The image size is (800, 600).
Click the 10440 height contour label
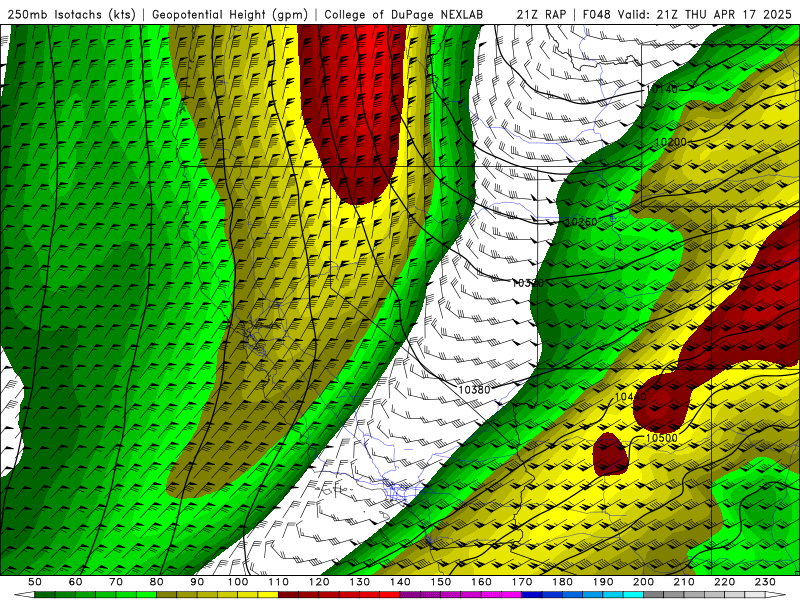631,396
